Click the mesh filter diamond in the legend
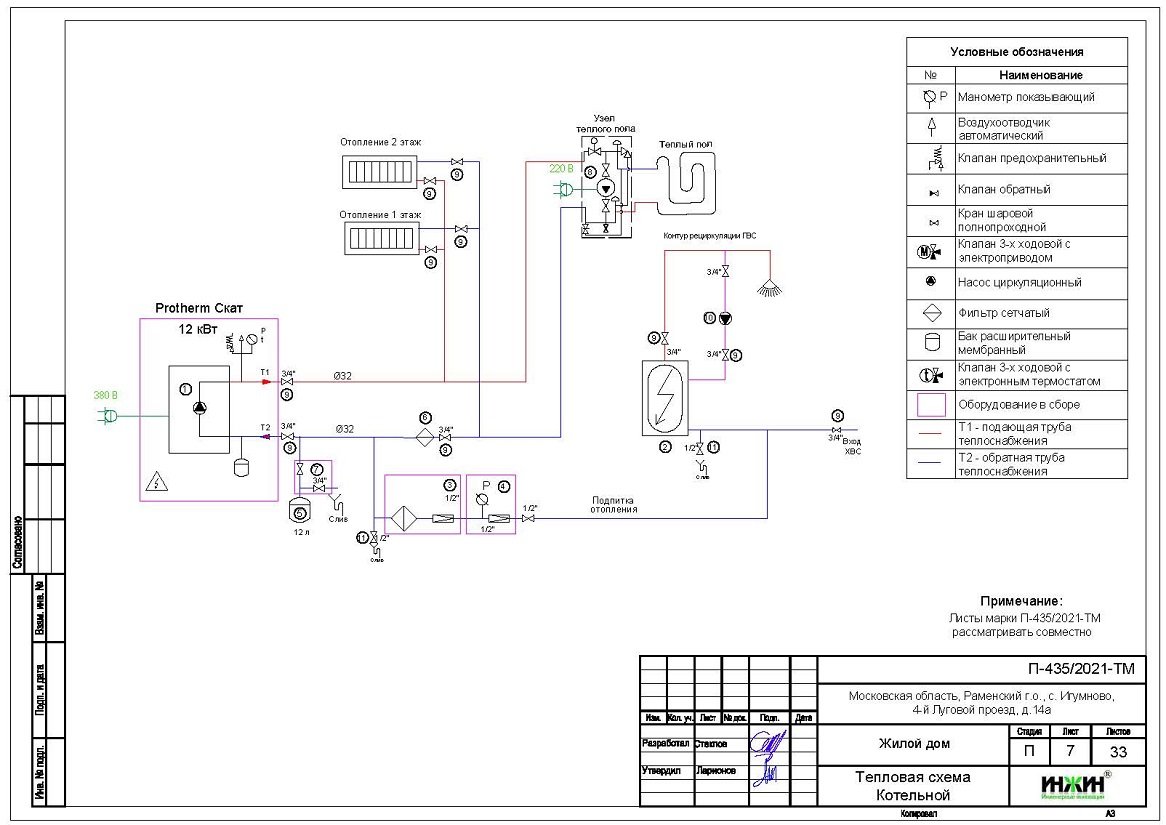This screenshot has height=825, width=1166. tap(931, 313)
